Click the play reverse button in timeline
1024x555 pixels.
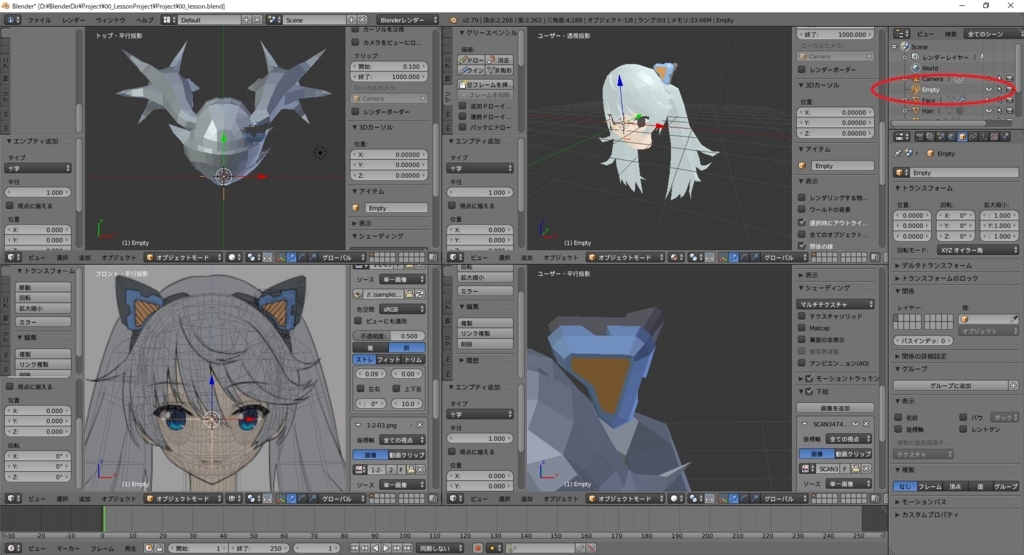click(x=376, y=548)
